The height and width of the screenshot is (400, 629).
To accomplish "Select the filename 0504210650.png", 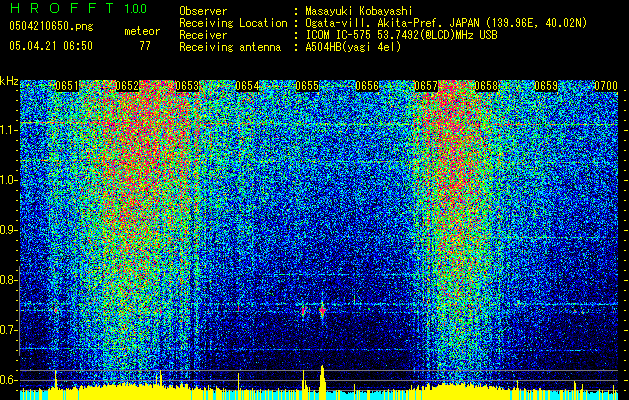I will (51, 27).
